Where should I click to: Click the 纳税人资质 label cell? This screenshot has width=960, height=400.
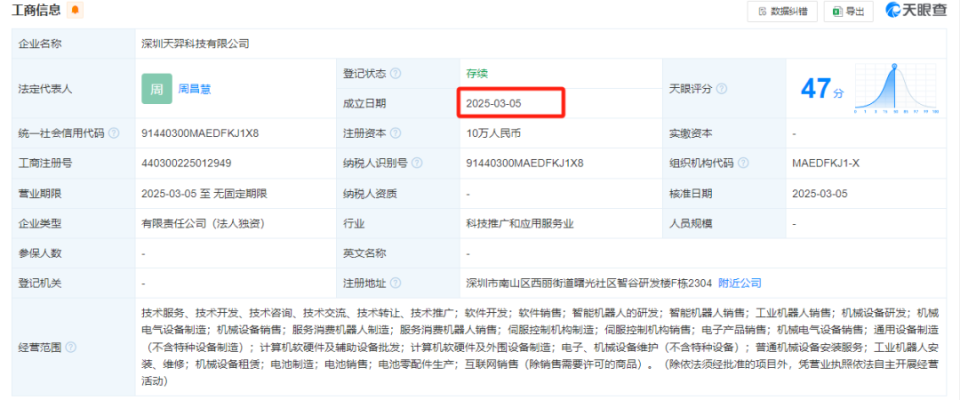(x=398, y=193)
